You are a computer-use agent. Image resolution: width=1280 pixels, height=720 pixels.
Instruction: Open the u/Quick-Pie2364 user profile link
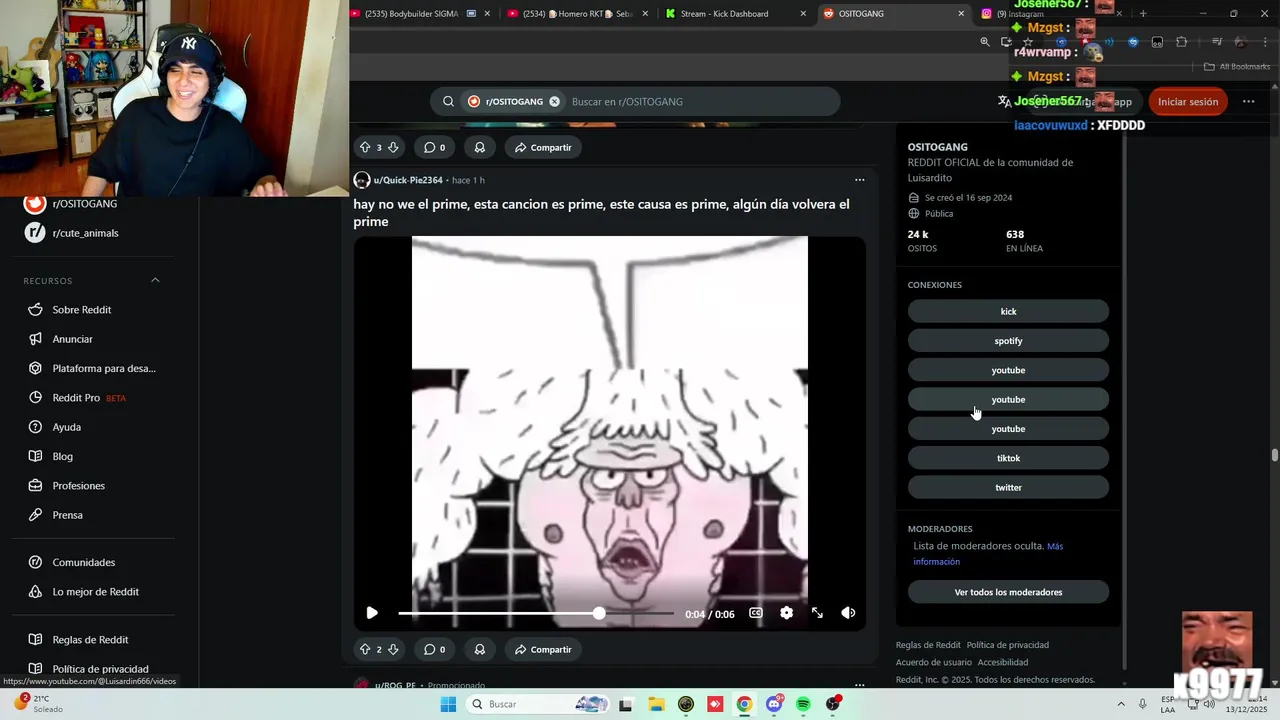pos(408,180)
